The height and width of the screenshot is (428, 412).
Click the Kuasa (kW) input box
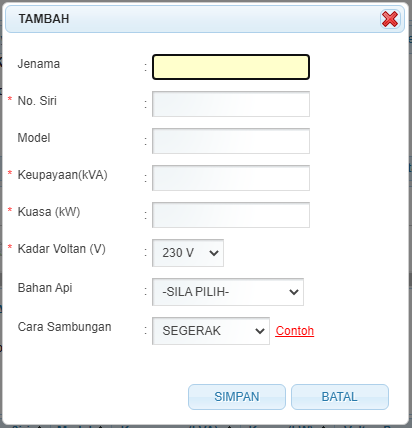[x=231, y=215]
